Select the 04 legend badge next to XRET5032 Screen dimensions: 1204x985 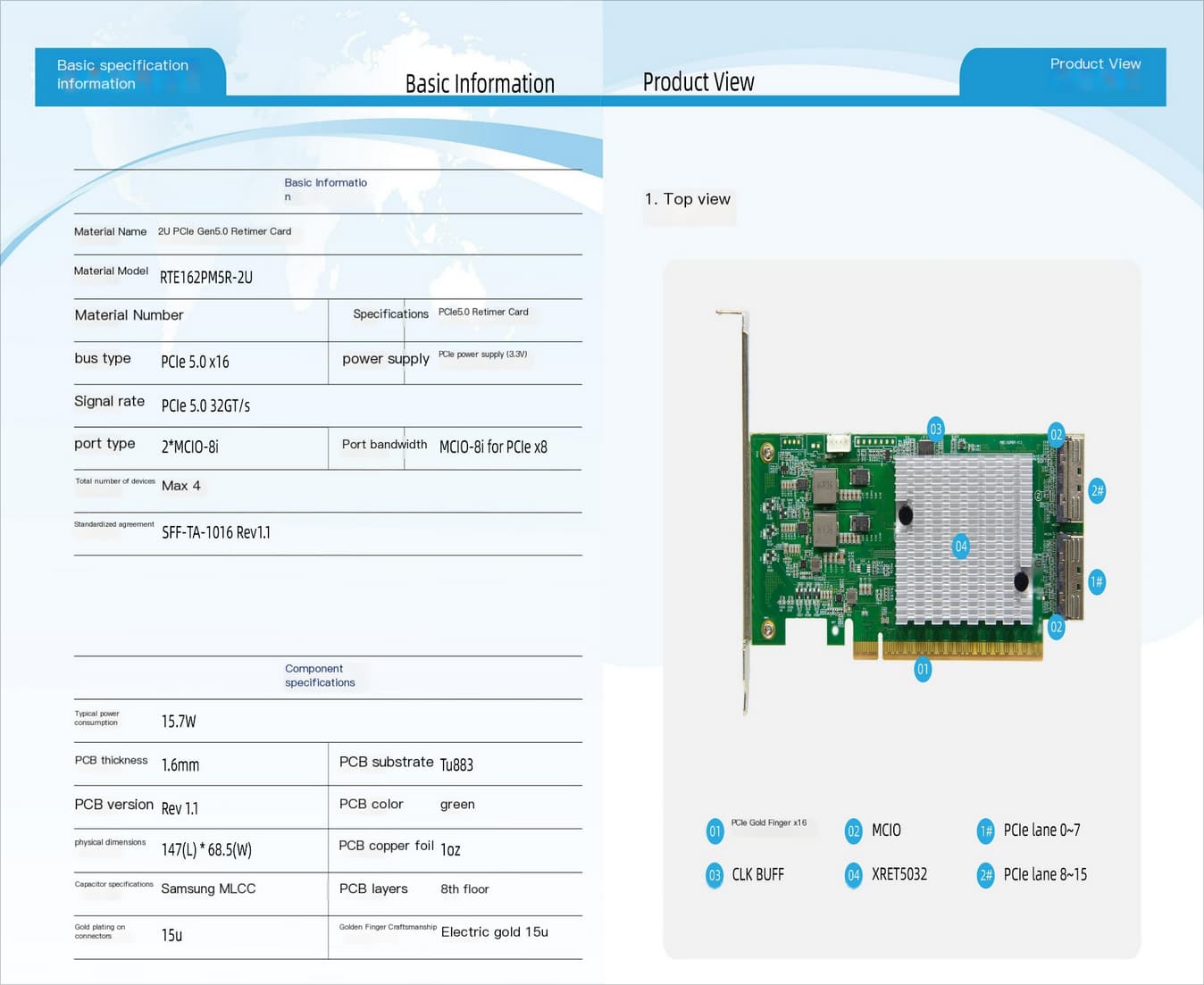point(853,875)
